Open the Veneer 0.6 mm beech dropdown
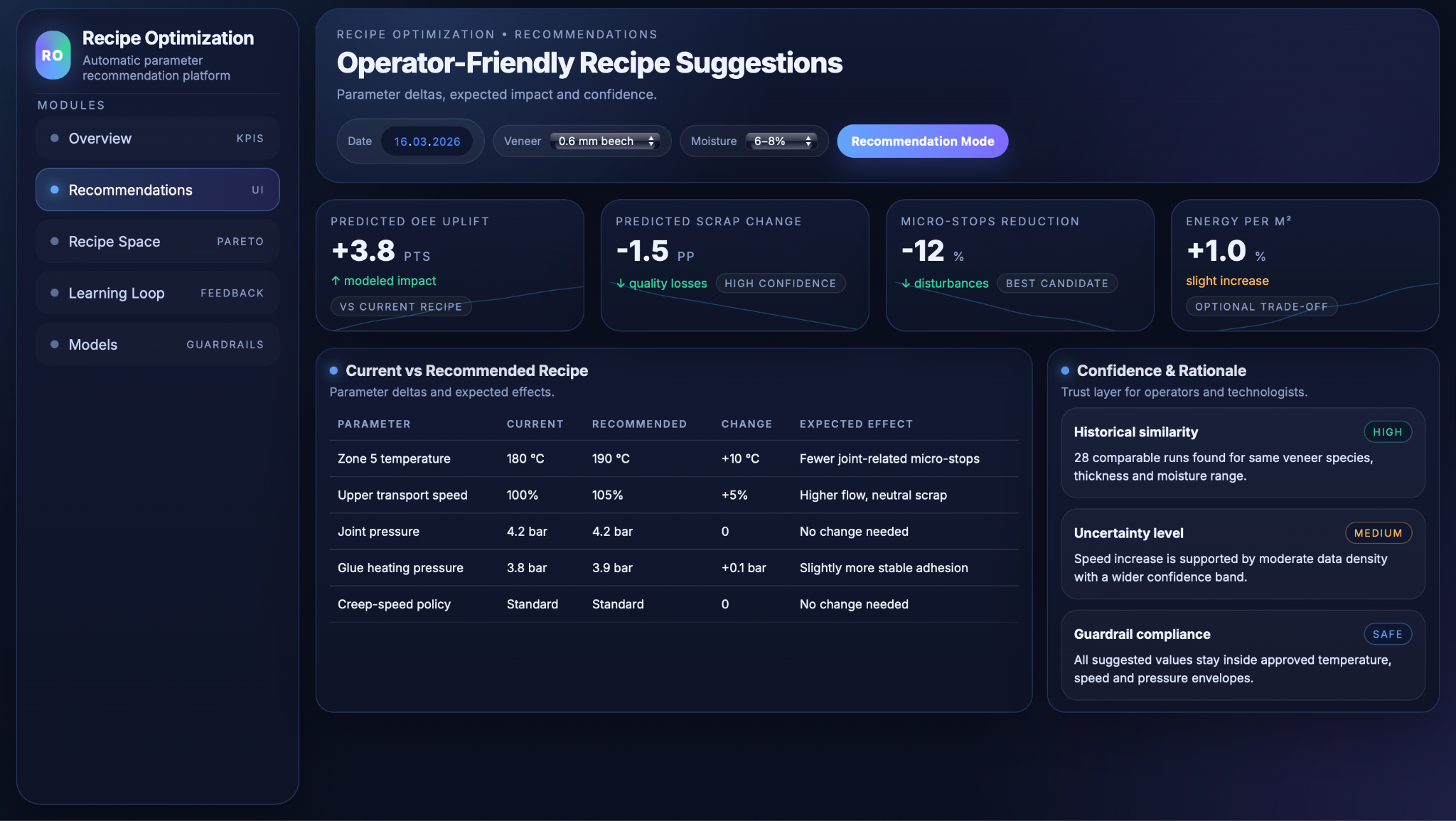1456x821 pixels. point(605,141)
